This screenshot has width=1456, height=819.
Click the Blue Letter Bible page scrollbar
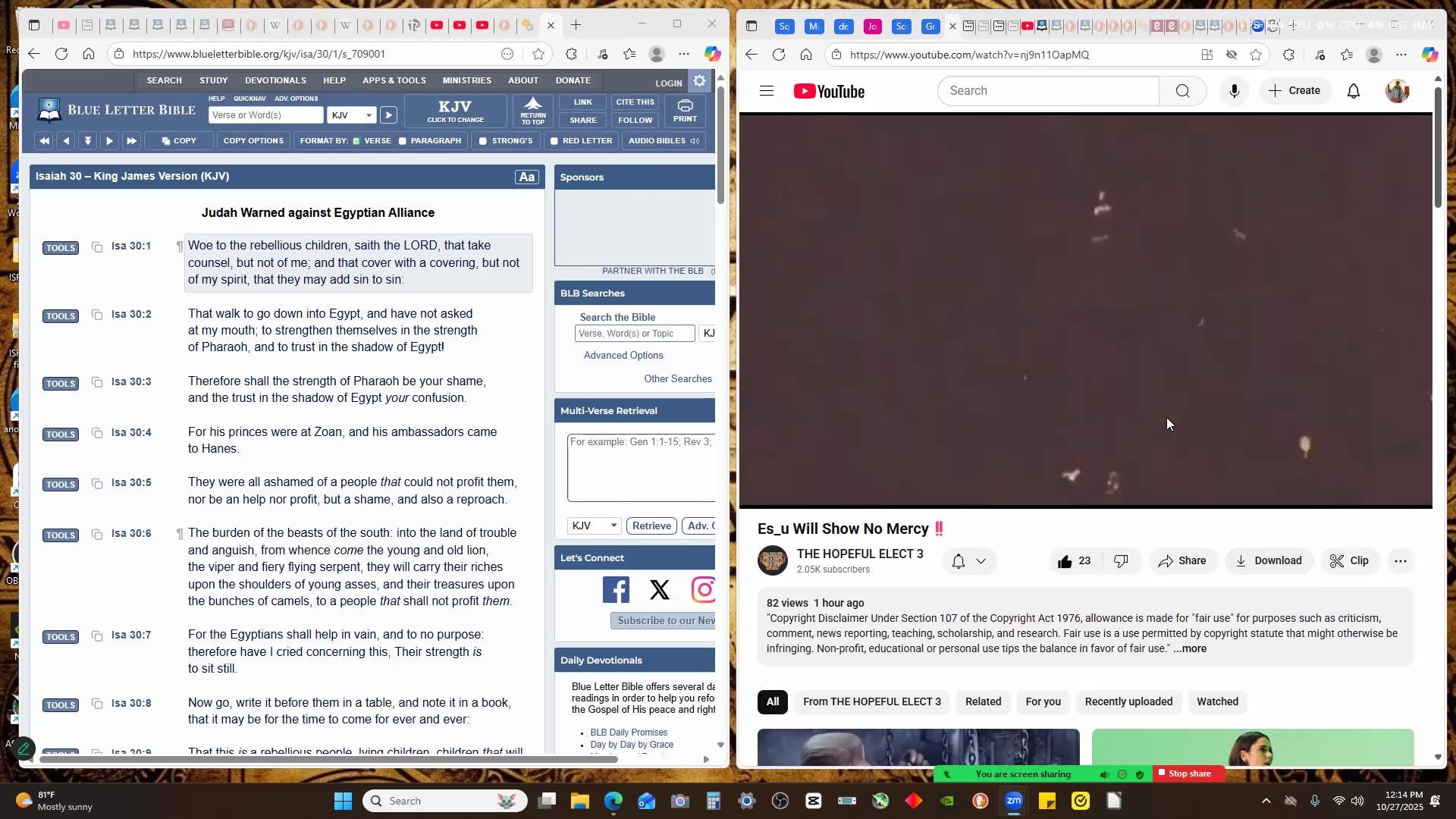720,144
